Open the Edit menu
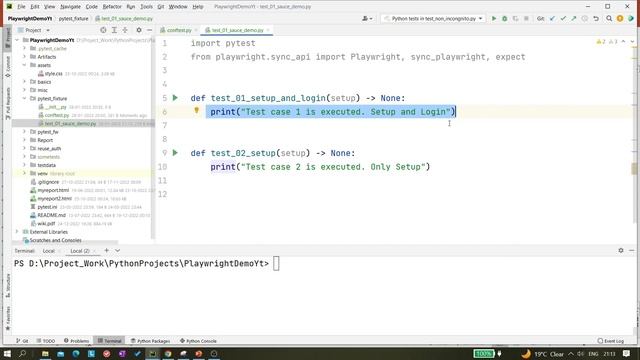Image resolution: width=640 pixels, height=360 pixels. click(x=35, y=7)
